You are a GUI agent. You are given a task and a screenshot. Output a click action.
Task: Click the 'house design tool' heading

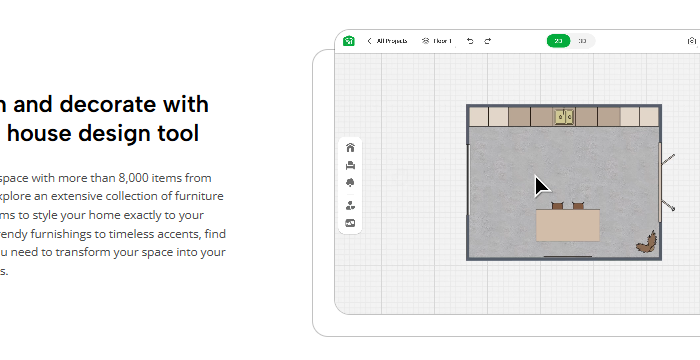pos(103,133)
